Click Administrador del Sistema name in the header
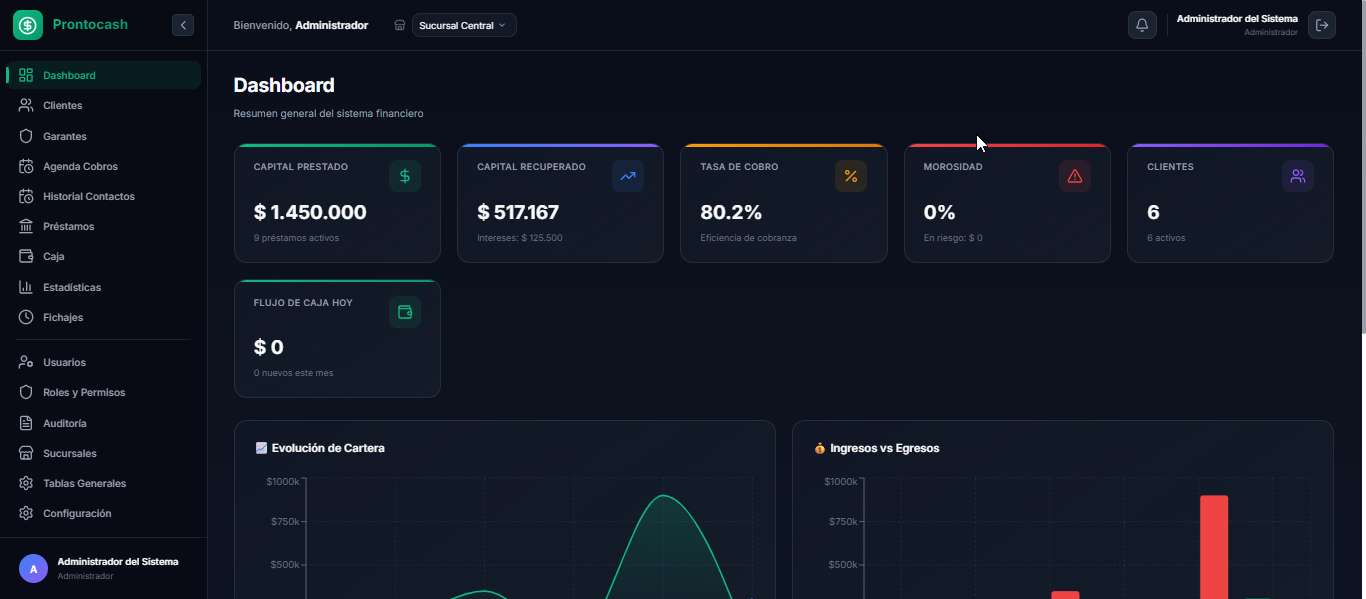The height and width of the screenshot is (599, 1366). point(1237,19)
